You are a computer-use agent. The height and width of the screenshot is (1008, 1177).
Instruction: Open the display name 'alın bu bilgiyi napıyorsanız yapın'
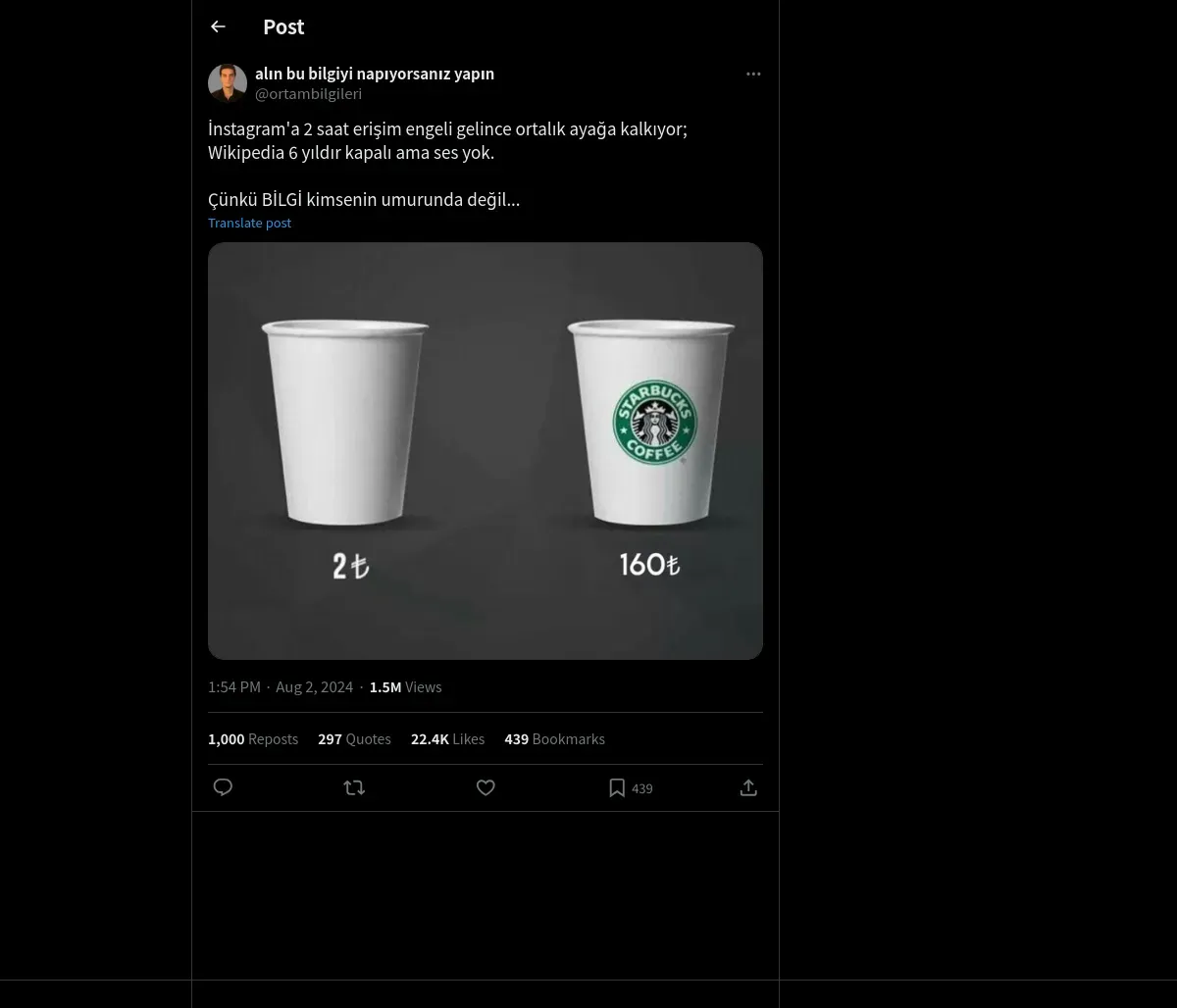[x=375, y=74]
